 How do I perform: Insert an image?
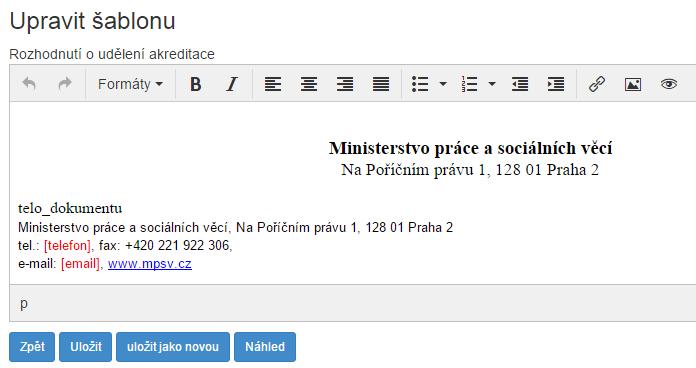pos(633,83)
